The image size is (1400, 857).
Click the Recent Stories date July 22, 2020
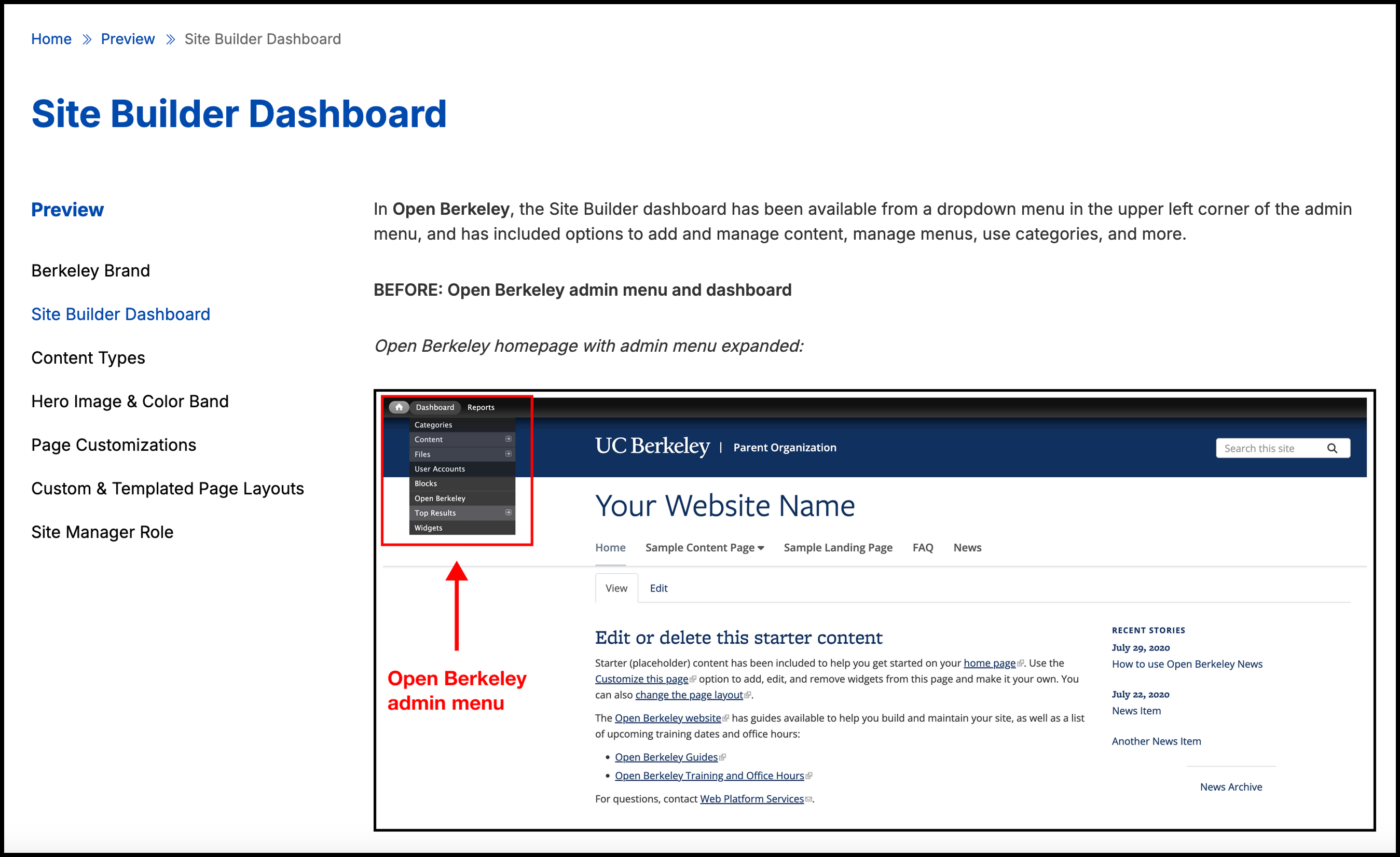[1141, 694]
